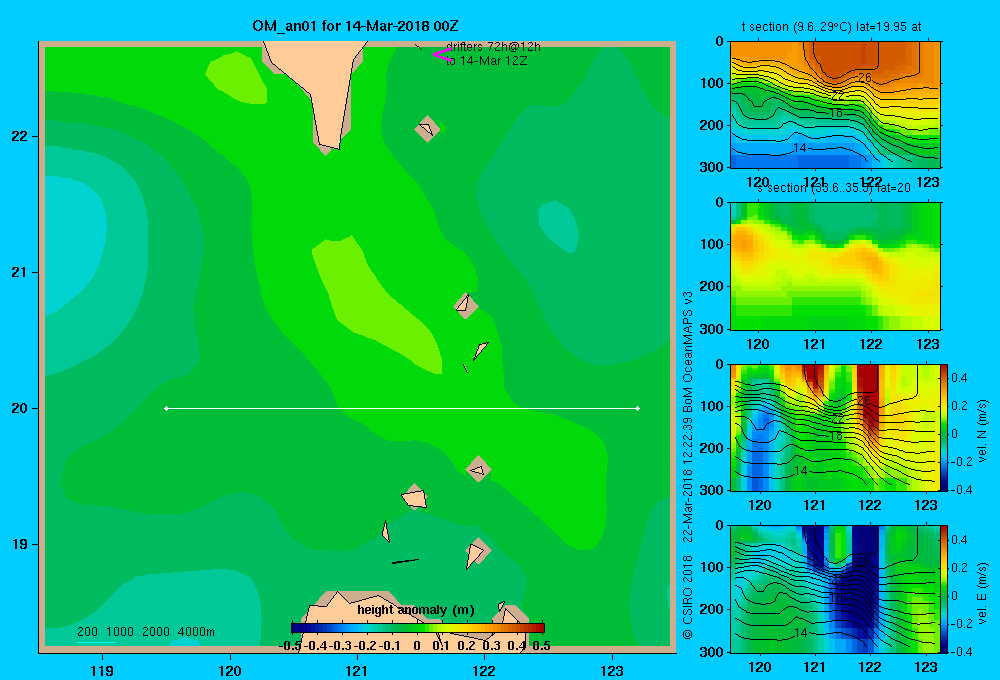Click the 'drifters 72h@12h' legend text
Image resolution: width=1000 pixels, height=680 pixels.
point(494,47)
